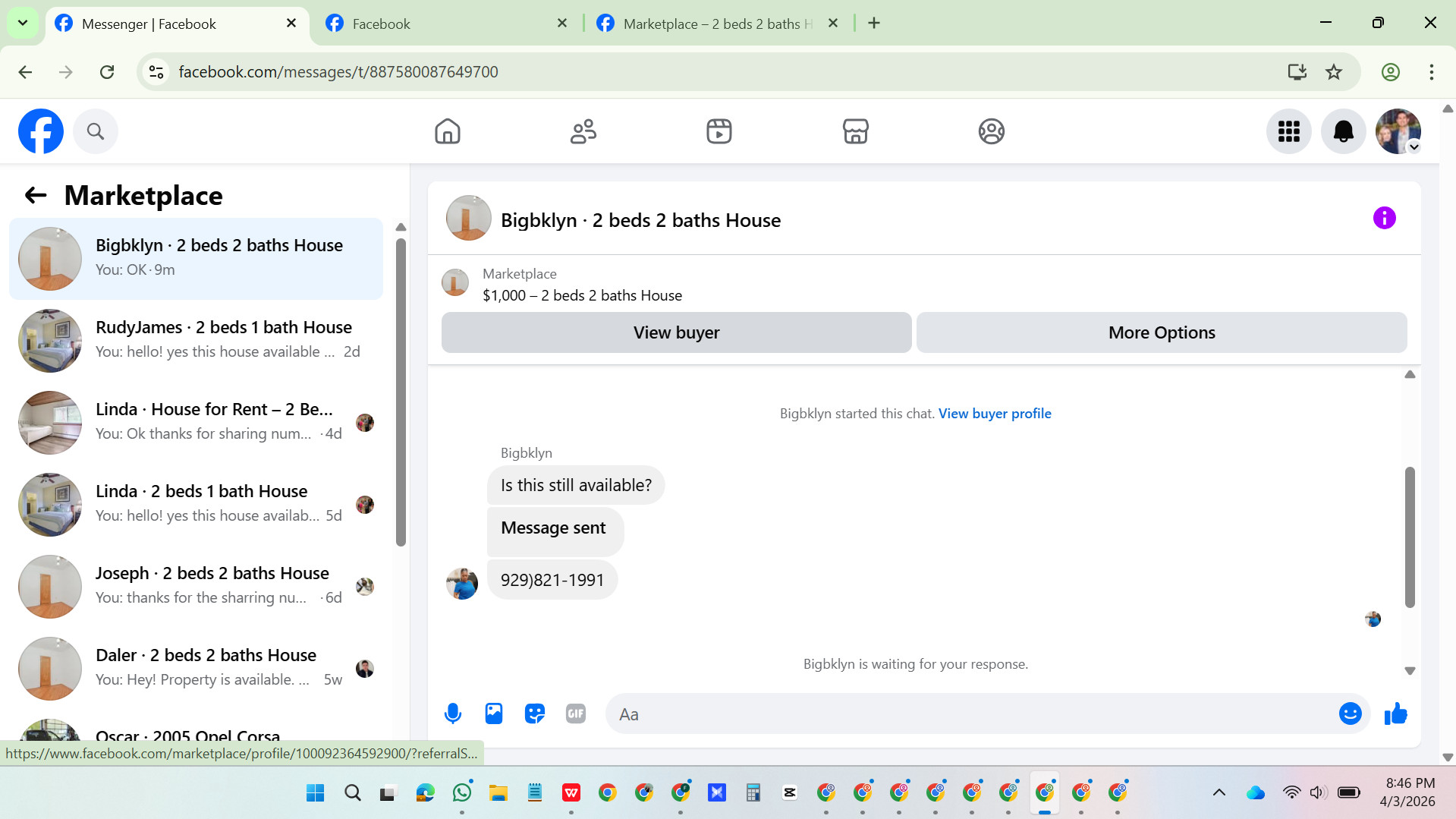Open the Marketplace storefront icon
The width and height of the screenshot is (1456, 819).
[855, 131]
